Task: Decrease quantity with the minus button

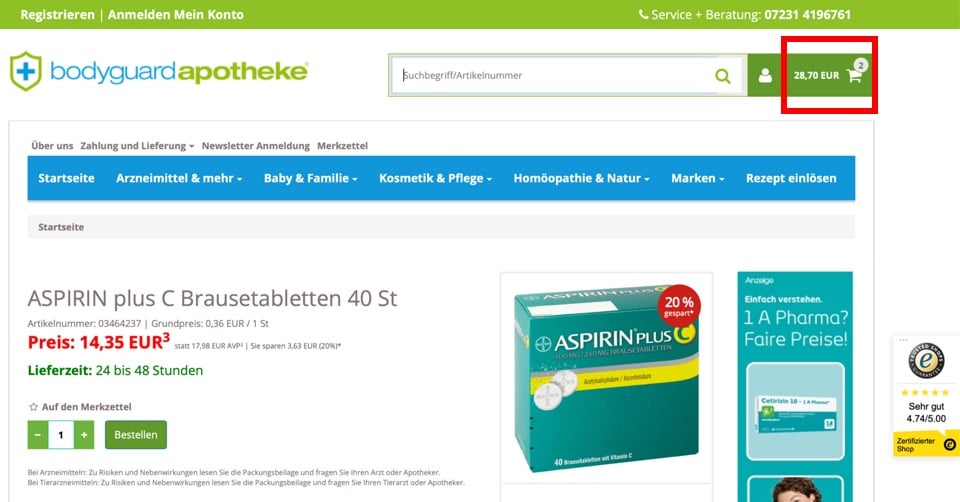Action: [x=38, y=435]
